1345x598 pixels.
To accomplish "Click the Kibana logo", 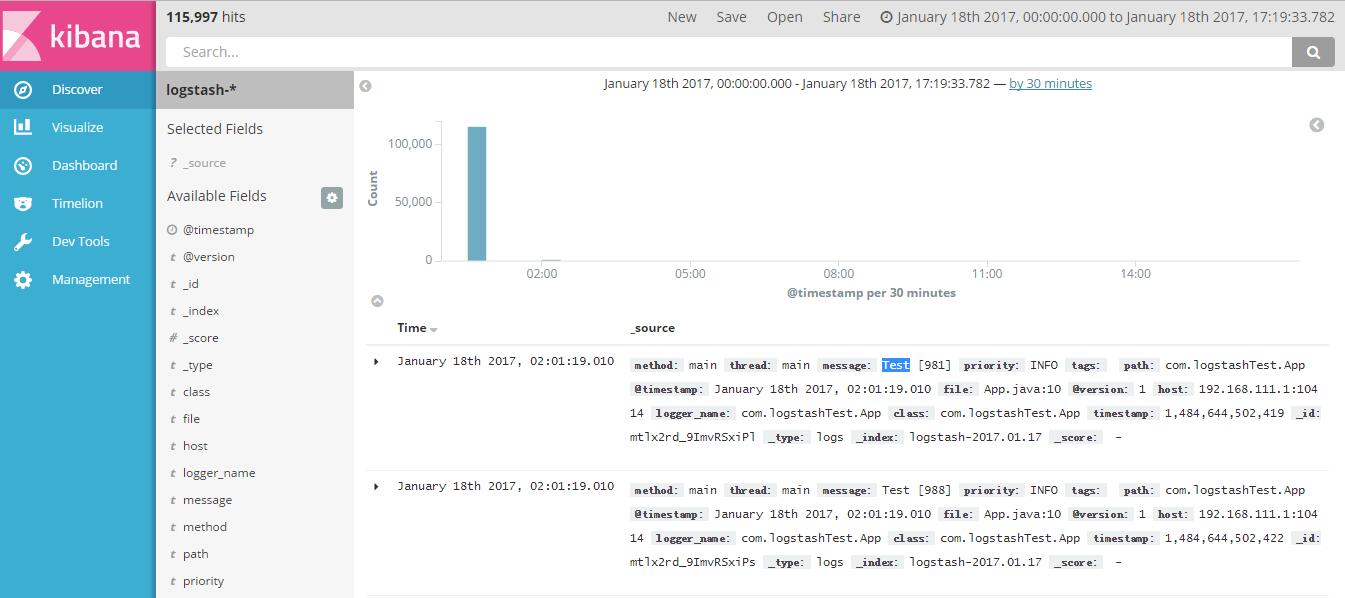I will (x=75, y=35).
